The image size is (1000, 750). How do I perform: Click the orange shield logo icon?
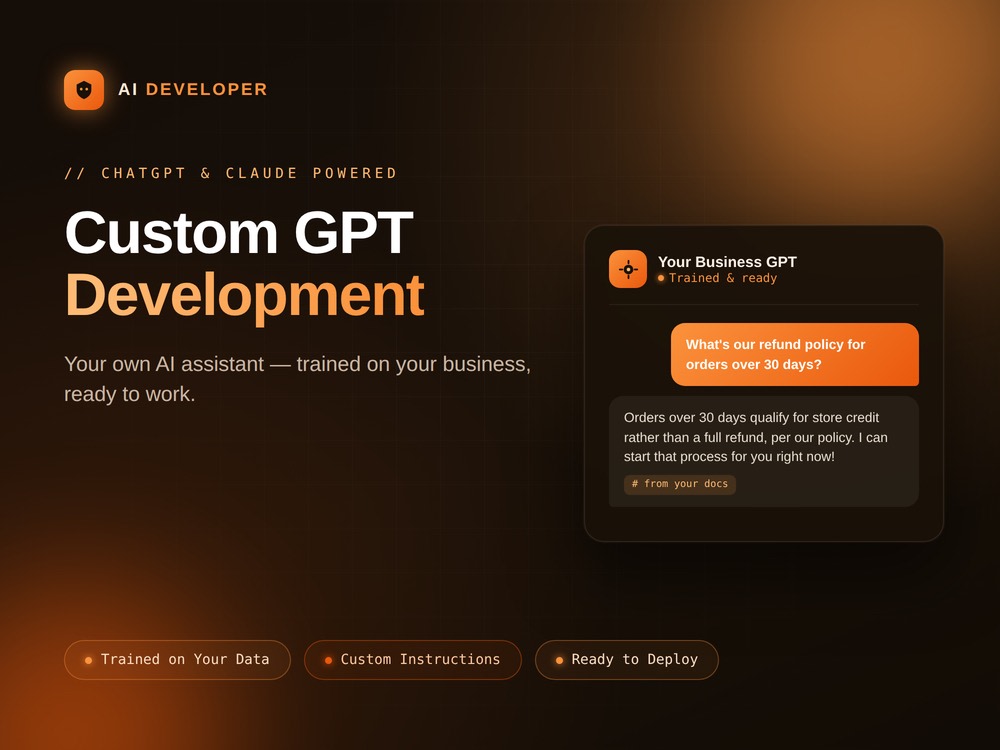[x=84, y=90]
